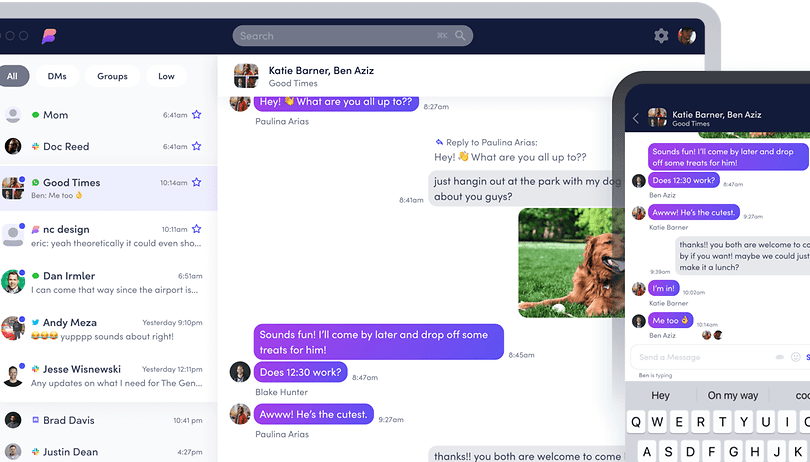This screenshot has width=810, height=462.
Task: Click the Slack icon beside Jesse Wisnewski
Action: 35,369
